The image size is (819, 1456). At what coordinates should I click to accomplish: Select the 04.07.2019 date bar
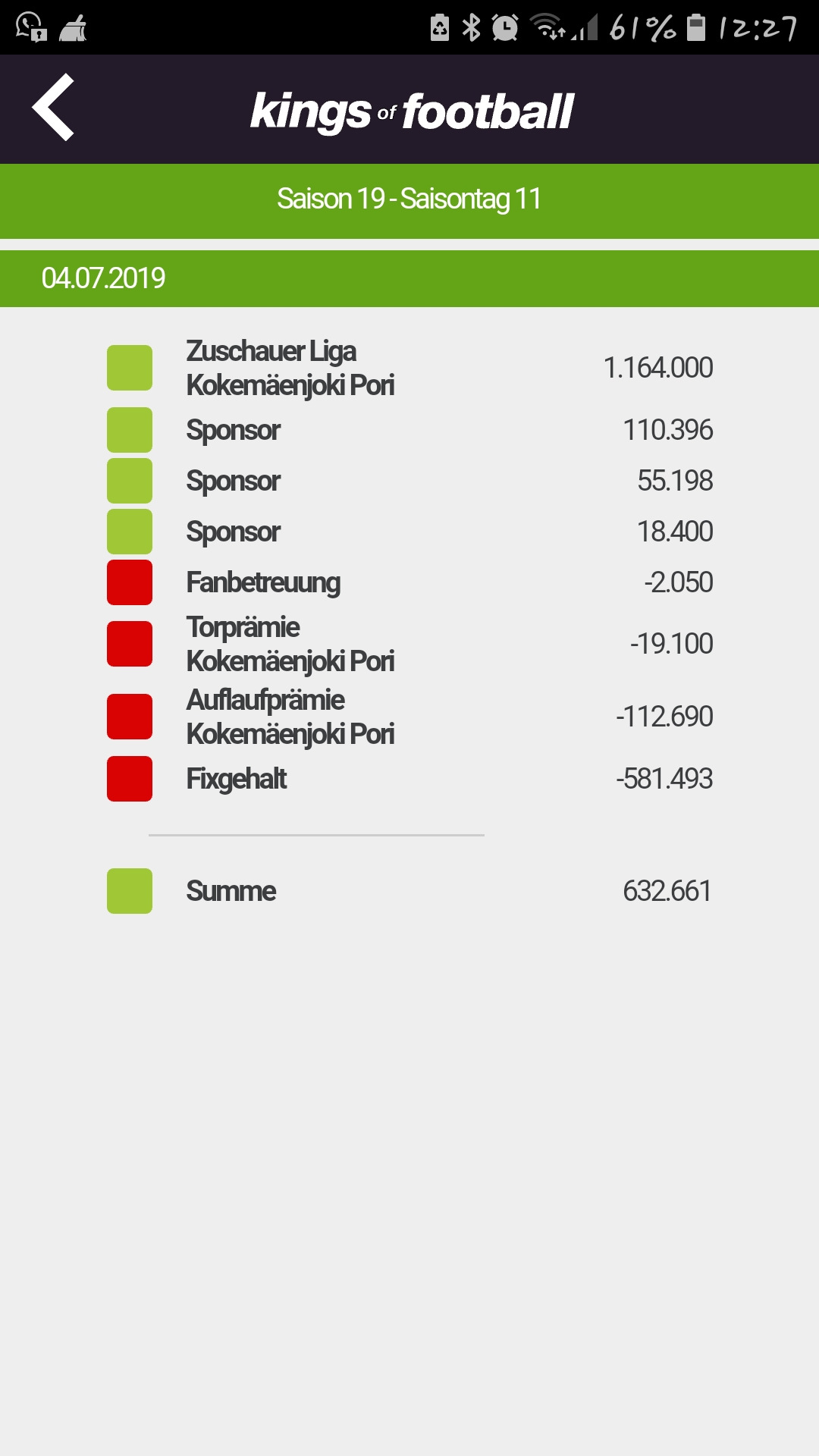[409, 278]
